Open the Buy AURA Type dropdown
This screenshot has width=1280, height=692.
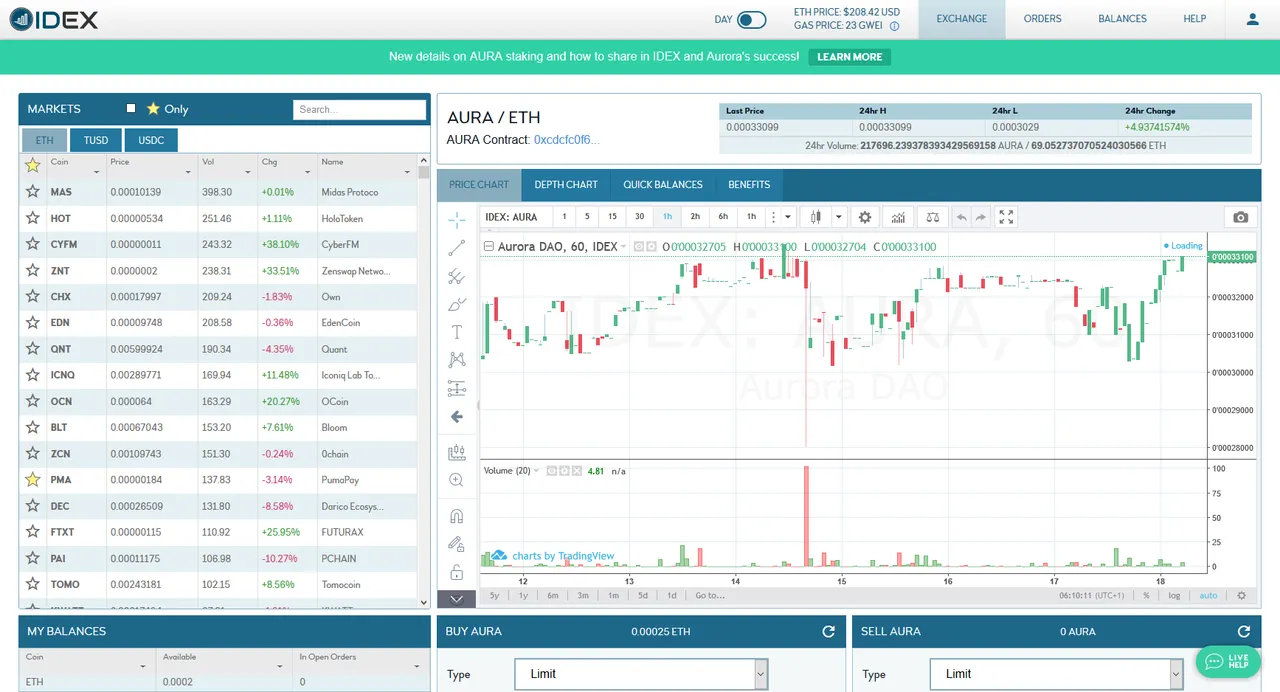[x=641, y=674]
